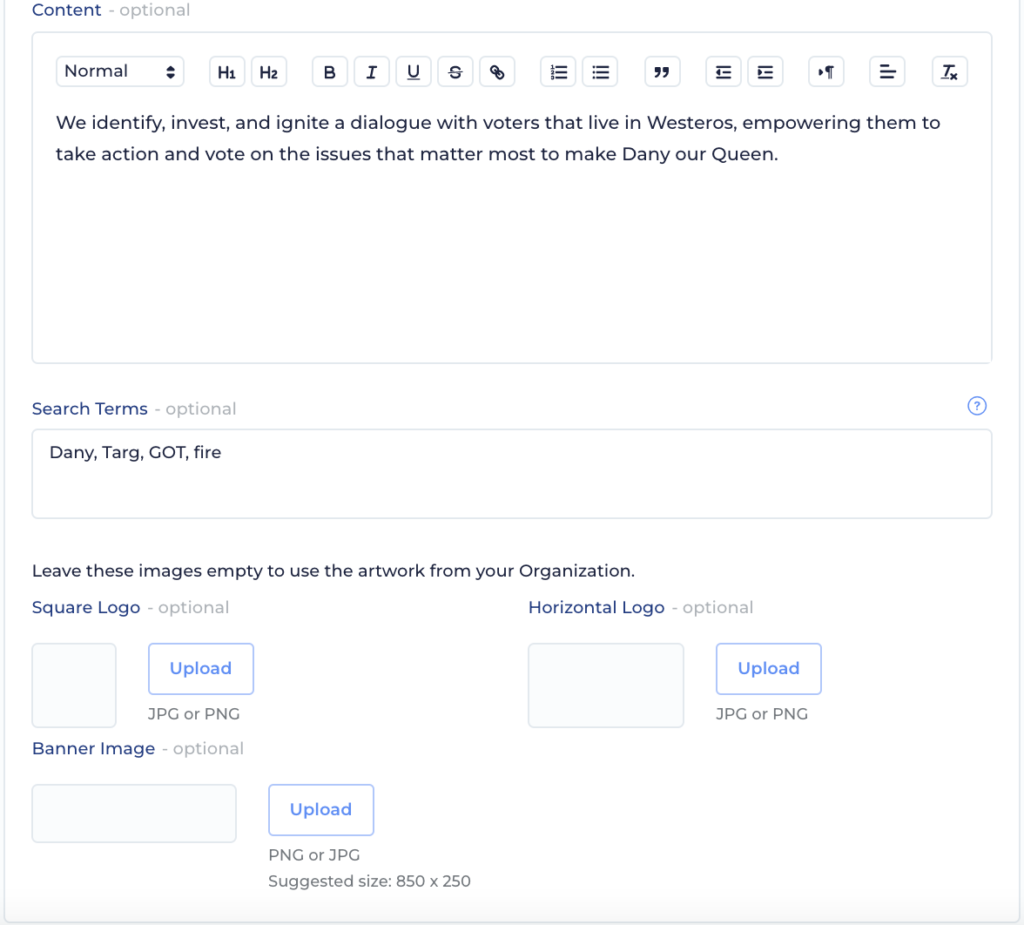Image resolution: width=1024 pixels, height=925 pixels.
Task: Click the Search Terms input field
Action: (x=512, y=474)
